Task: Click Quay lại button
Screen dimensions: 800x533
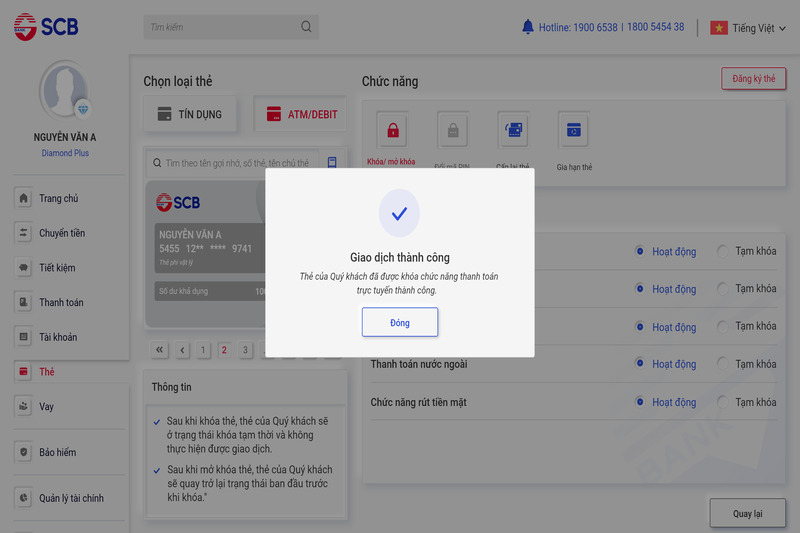Action: click(x=747, y=513)
